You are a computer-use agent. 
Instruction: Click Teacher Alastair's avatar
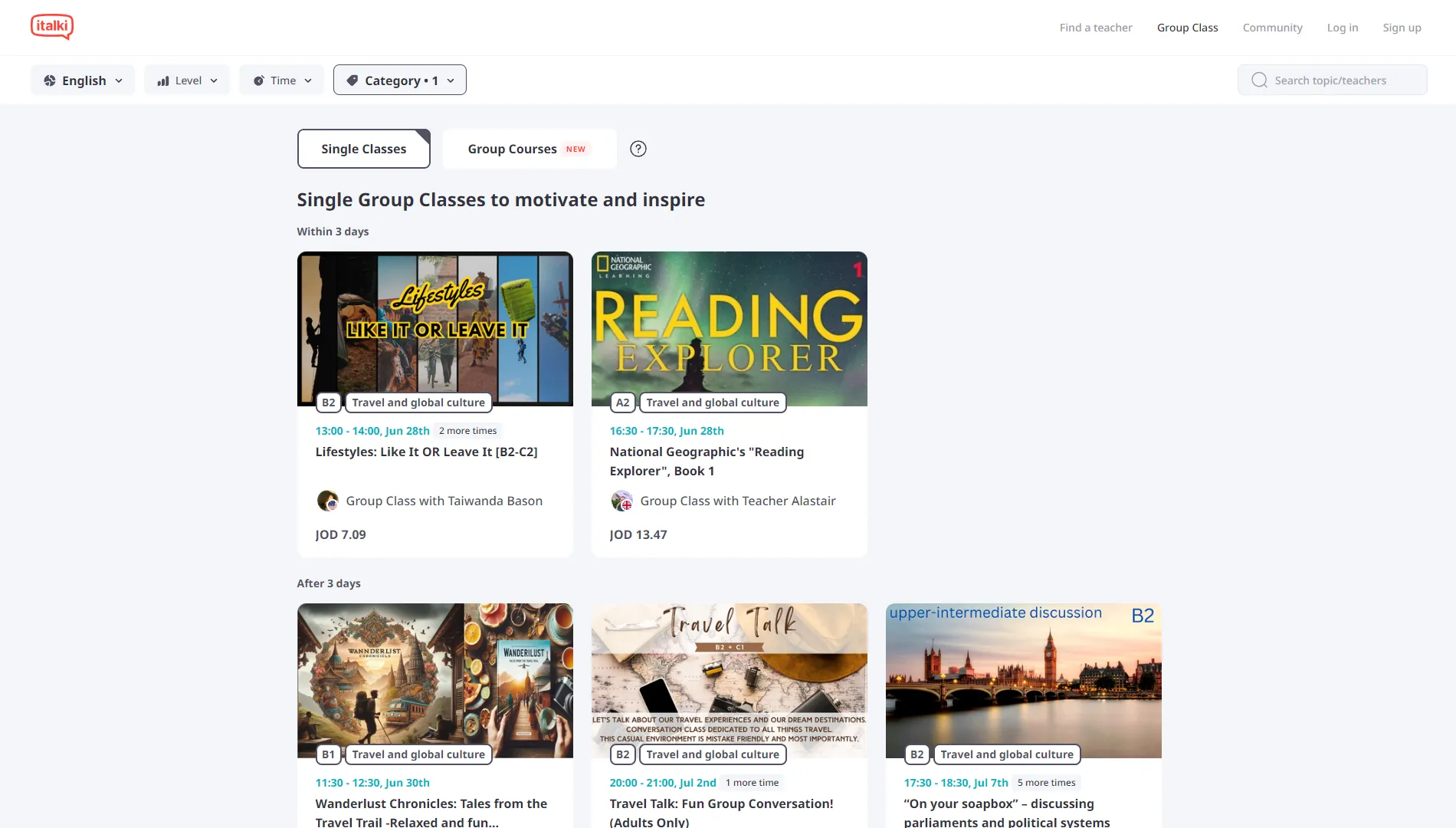coord(621,501)
